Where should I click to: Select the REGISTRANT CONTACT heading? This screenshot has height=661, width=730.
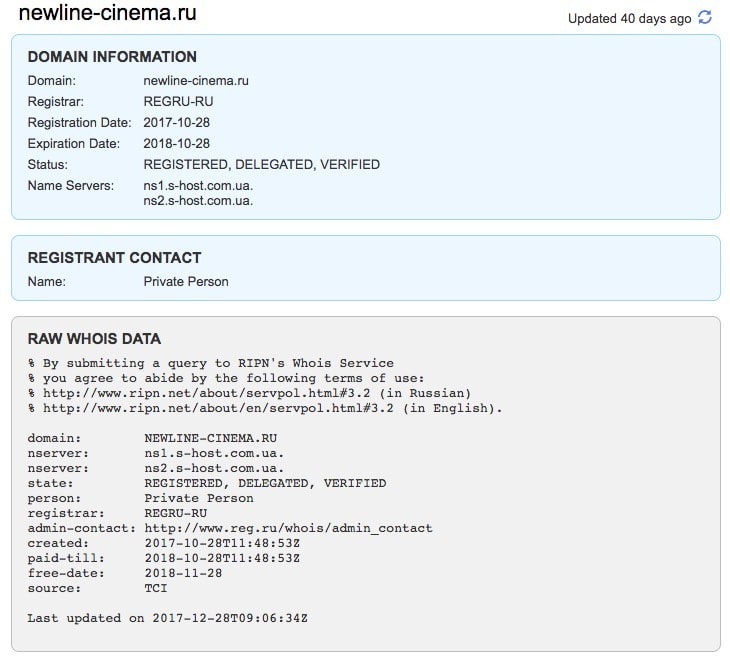(115, 257)
